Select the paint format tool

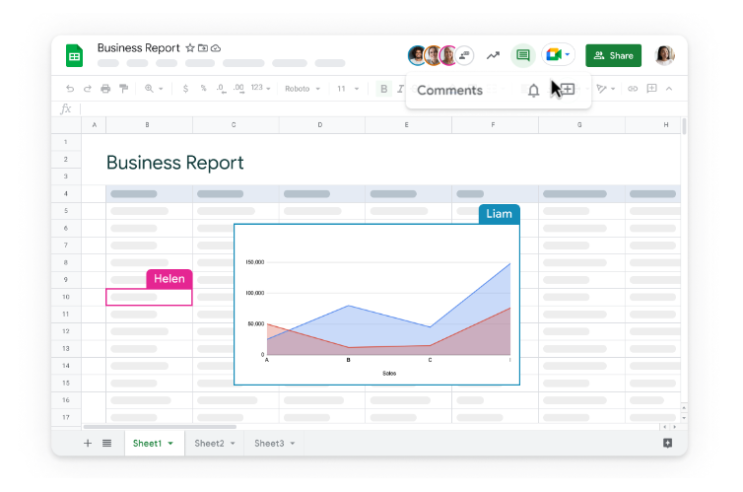tap(124, 89)
